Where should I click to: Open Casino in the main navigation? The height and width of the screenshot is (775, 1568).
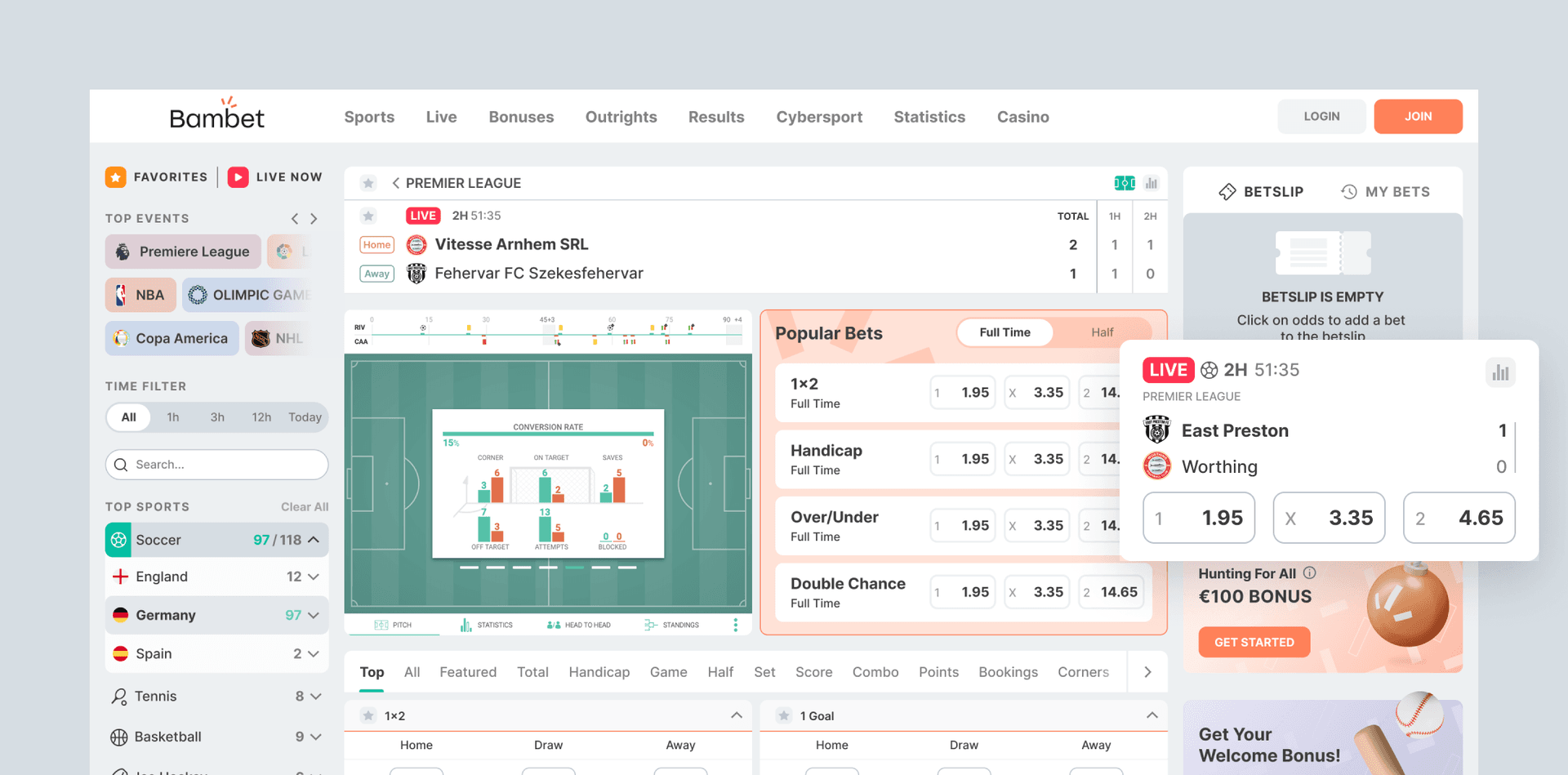1022,117
